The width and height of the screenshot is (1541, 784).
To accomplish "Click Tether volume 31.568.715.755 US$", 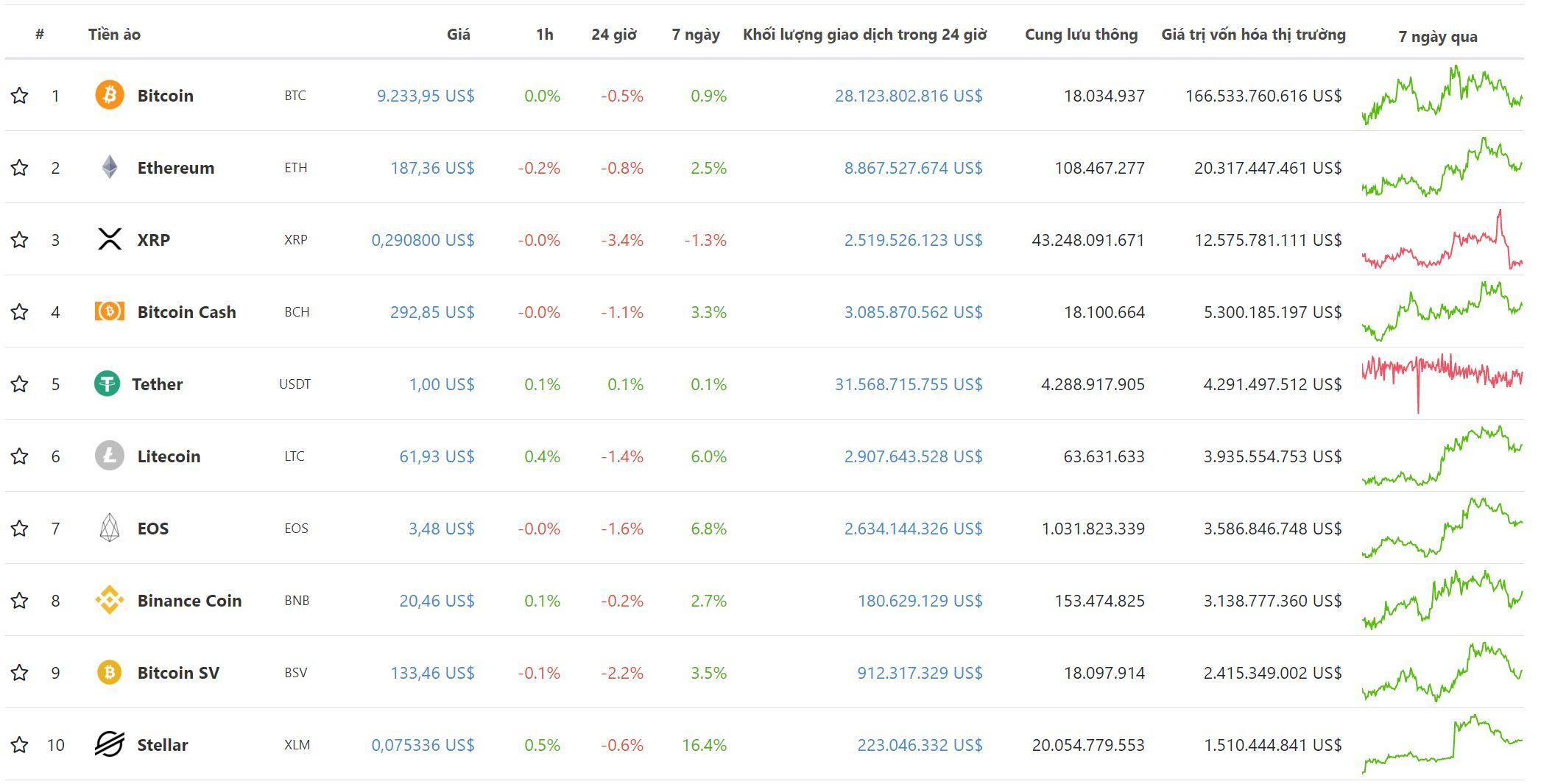I will 909,384.
